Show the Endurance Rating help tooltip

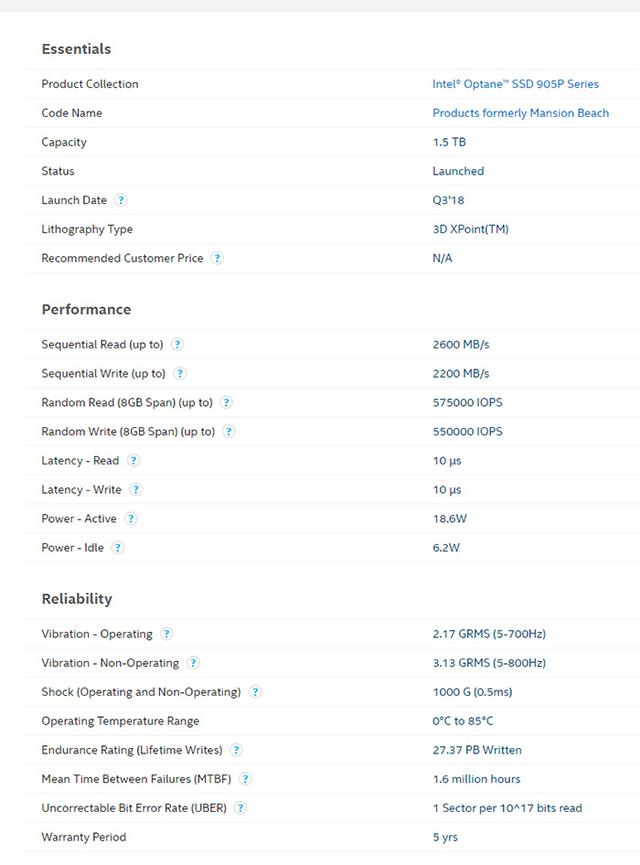coord(236,750)
